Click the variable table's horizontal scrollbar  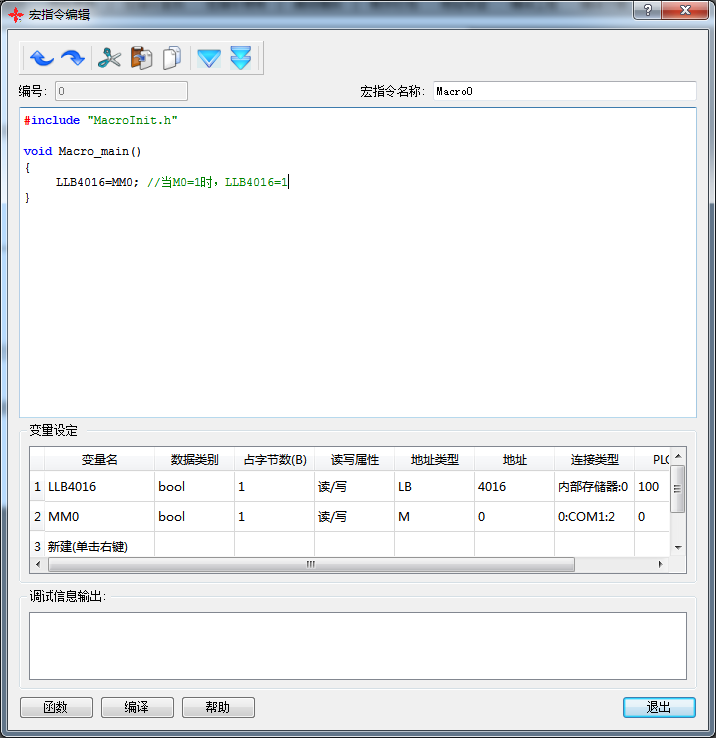(x=310, y=565)
